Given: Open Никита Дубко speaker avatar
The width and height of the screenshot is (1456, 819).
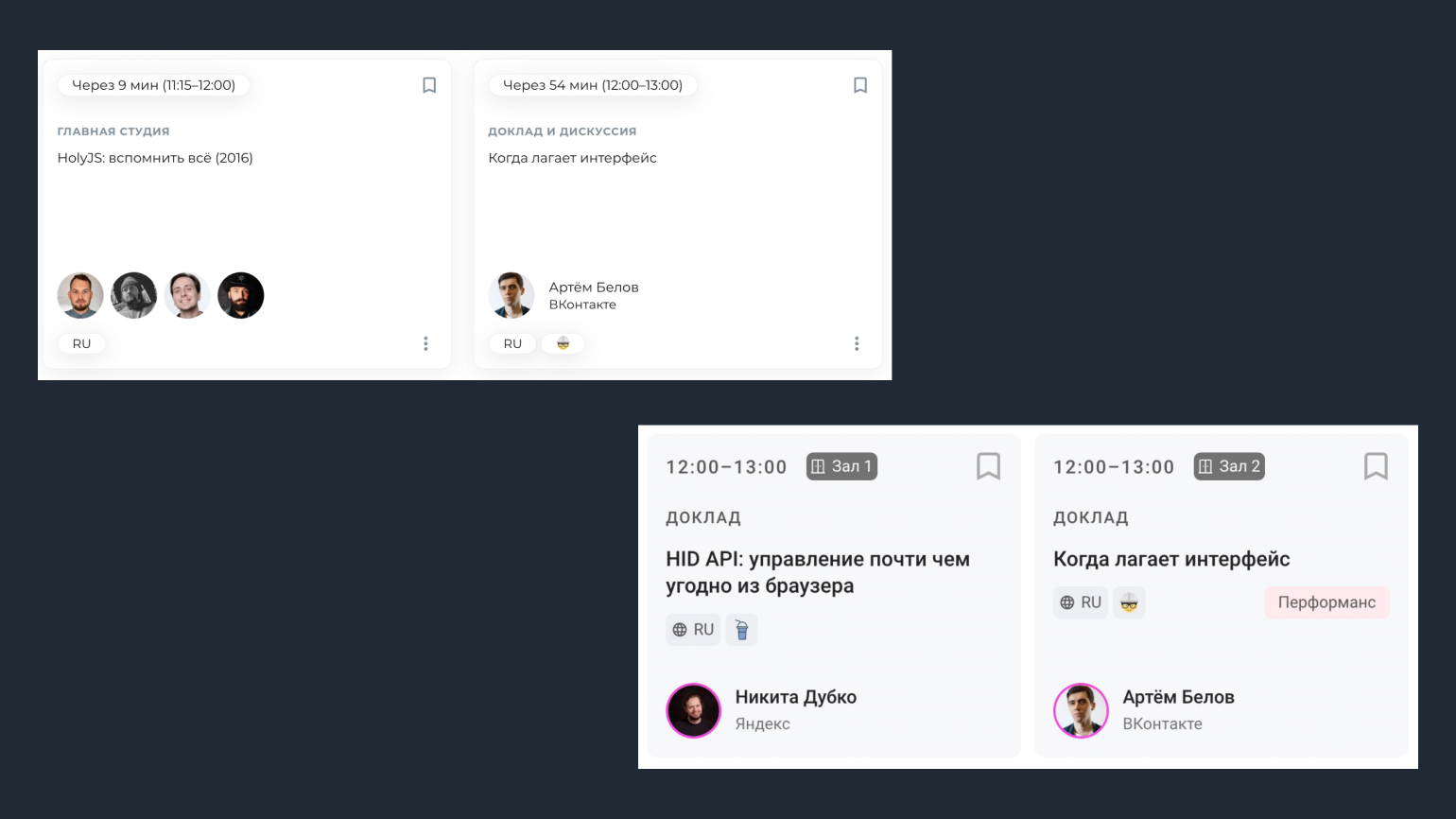Looking at the screenshot, I should pos(694,710).
